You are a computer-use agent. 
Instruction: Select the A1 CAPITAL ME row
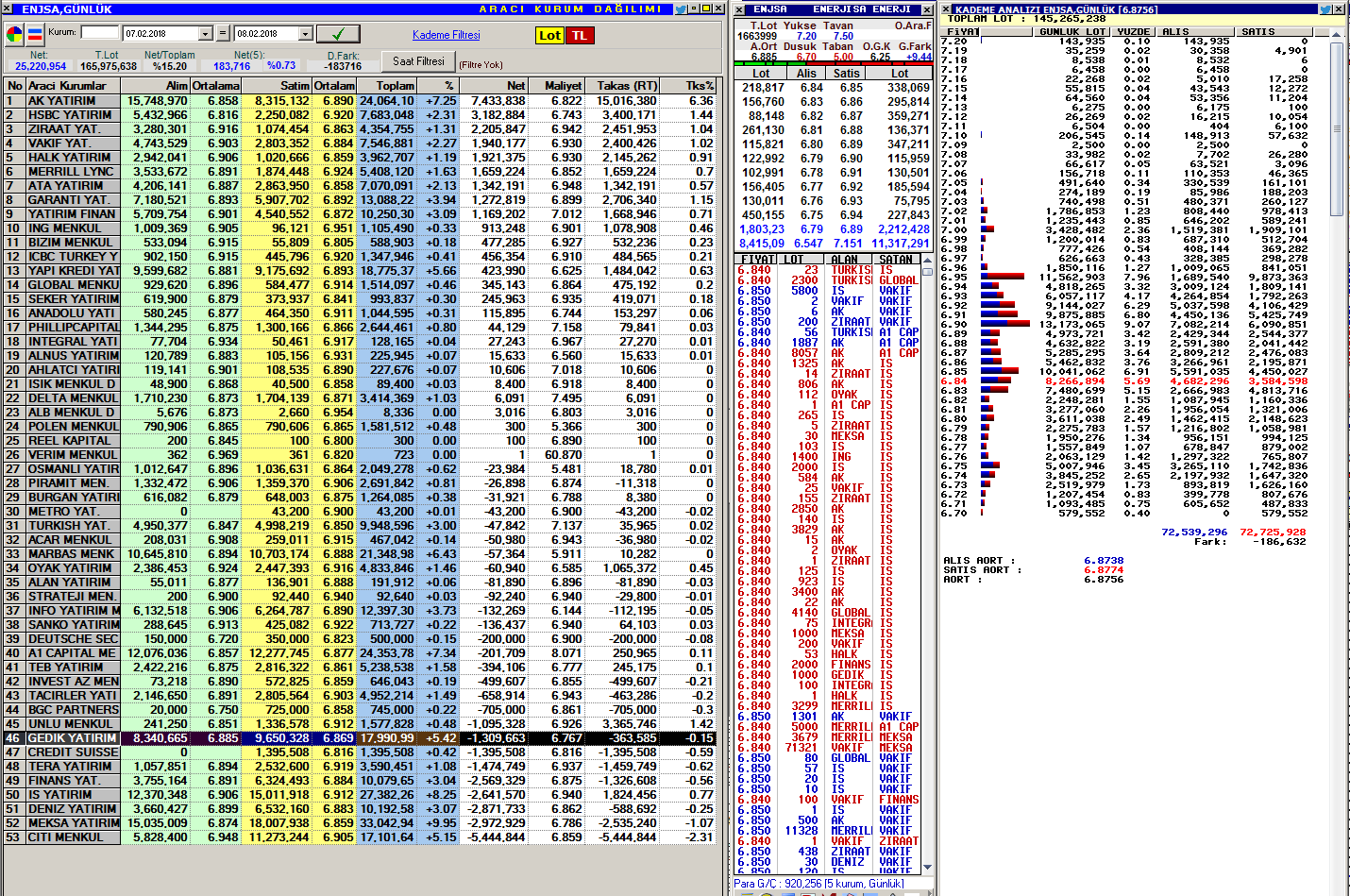361,652
